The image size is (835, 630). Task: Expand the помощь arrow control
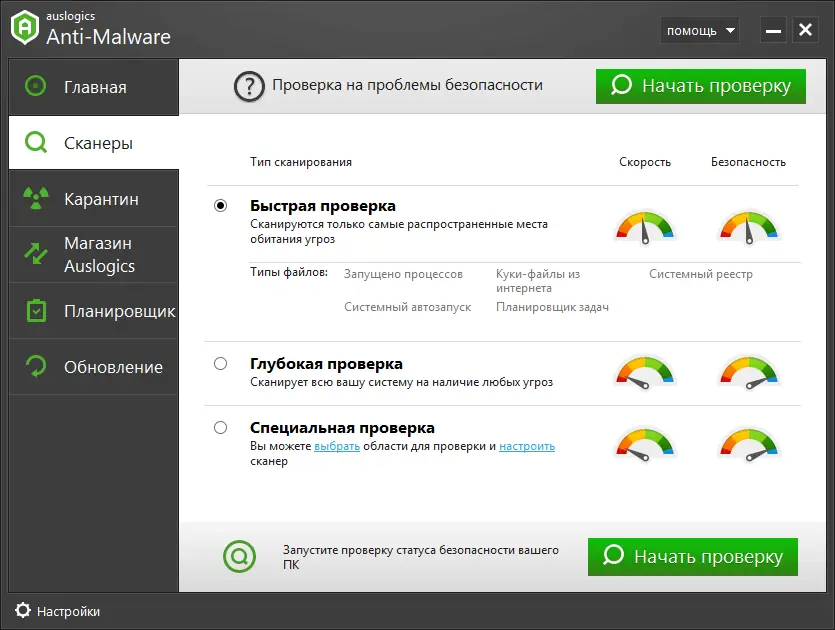click(729, 30)
